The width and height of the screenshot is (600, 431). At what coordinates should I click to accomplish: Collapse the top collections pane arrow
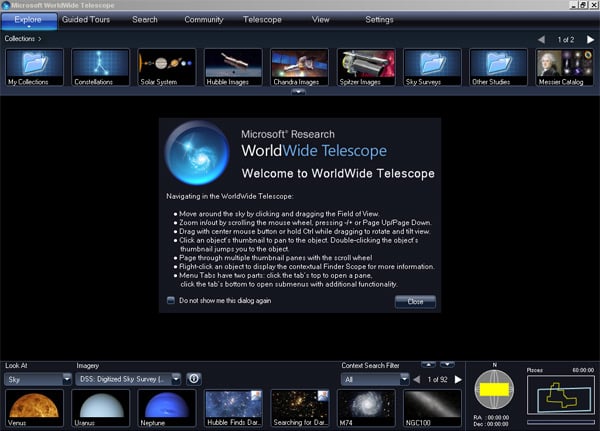(x=298, y=92)
